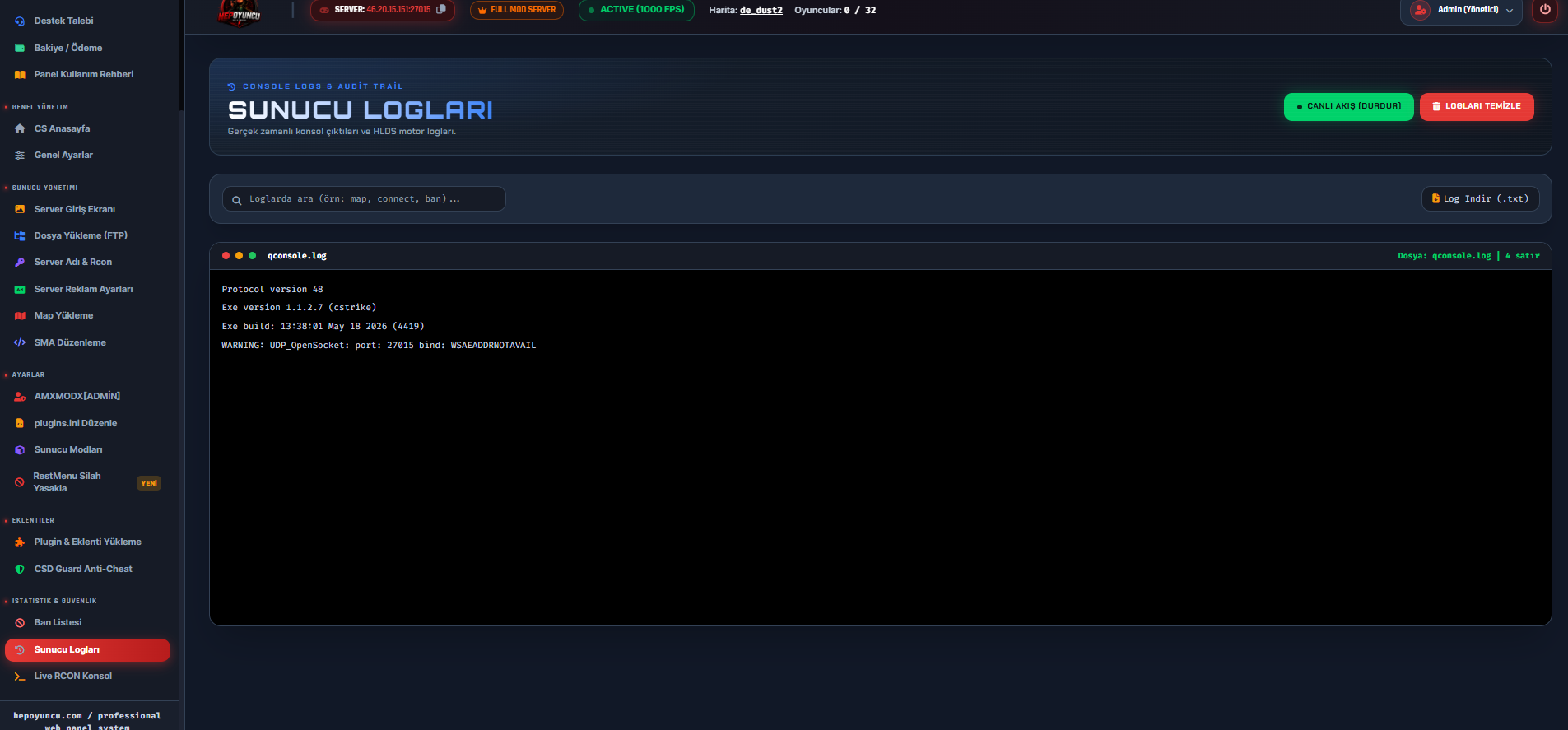Open Bakiye / Ödeme page
The width and height of the screenshot is (1568, 730).
point(68,48)
